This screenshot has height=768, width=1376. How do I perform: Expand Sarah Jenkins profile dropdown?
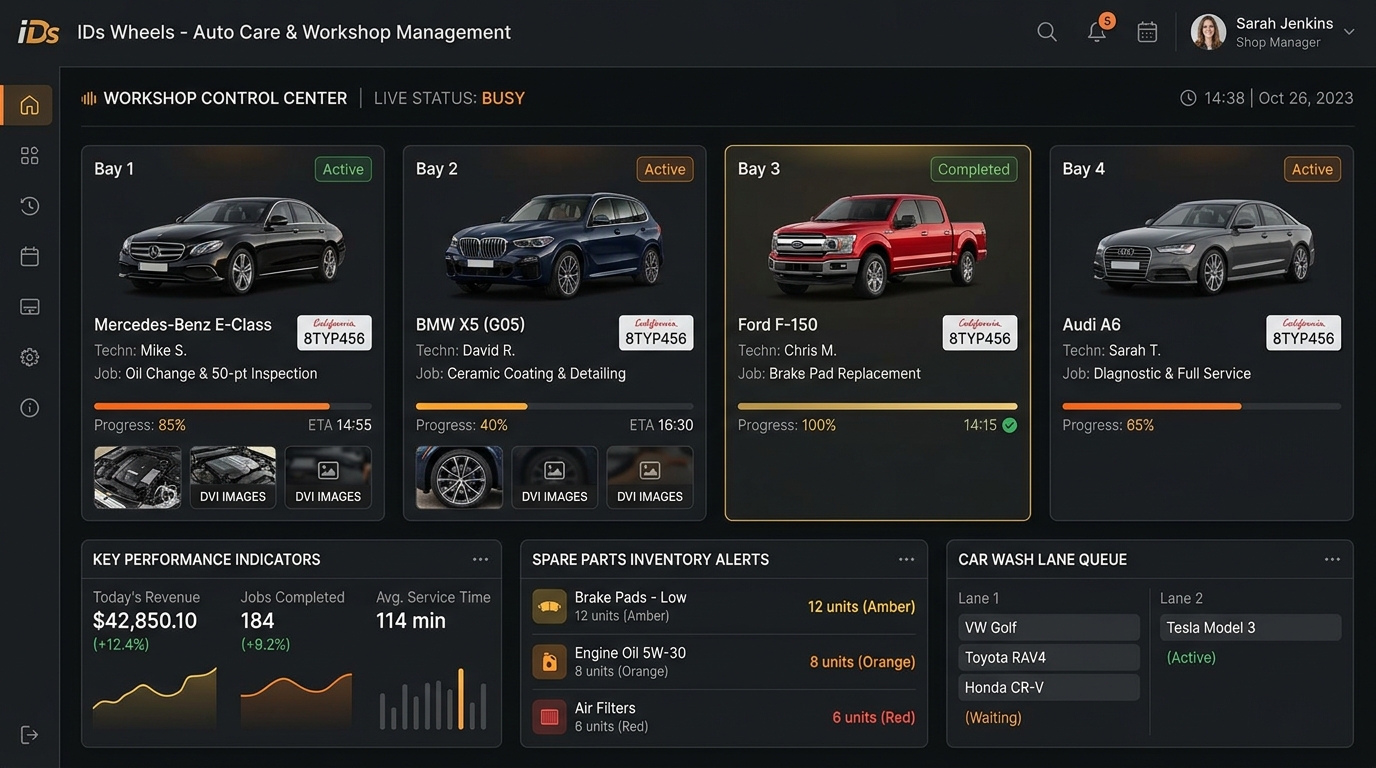[x=1348, y=32]
